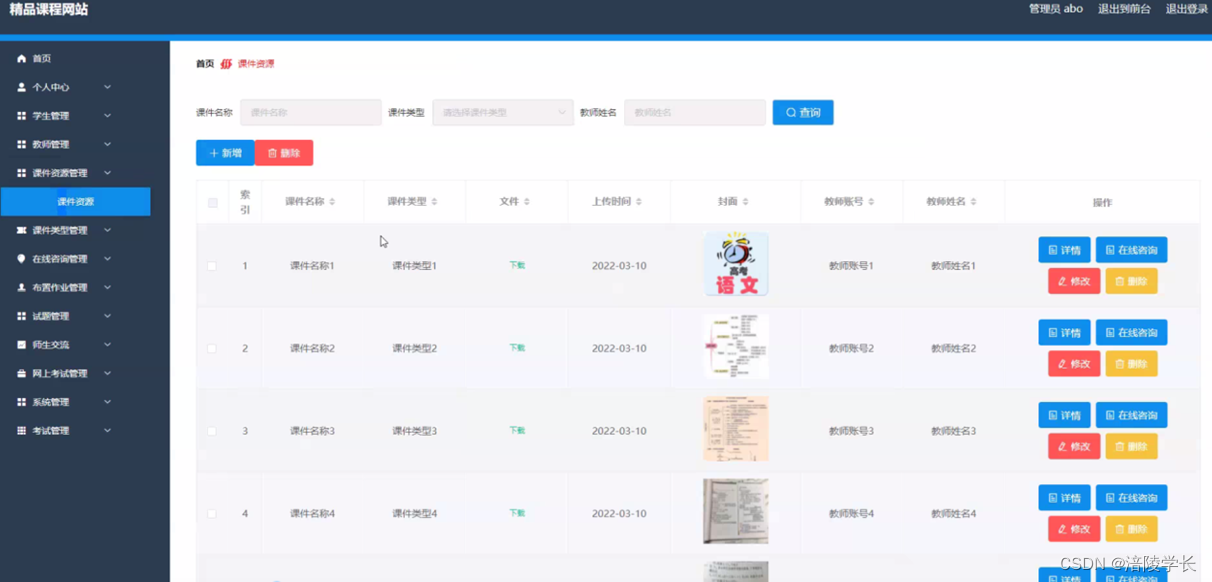Check the box for row 课件名称3
The width and height of the screenshot is (1212, 582).
(211, 431)
